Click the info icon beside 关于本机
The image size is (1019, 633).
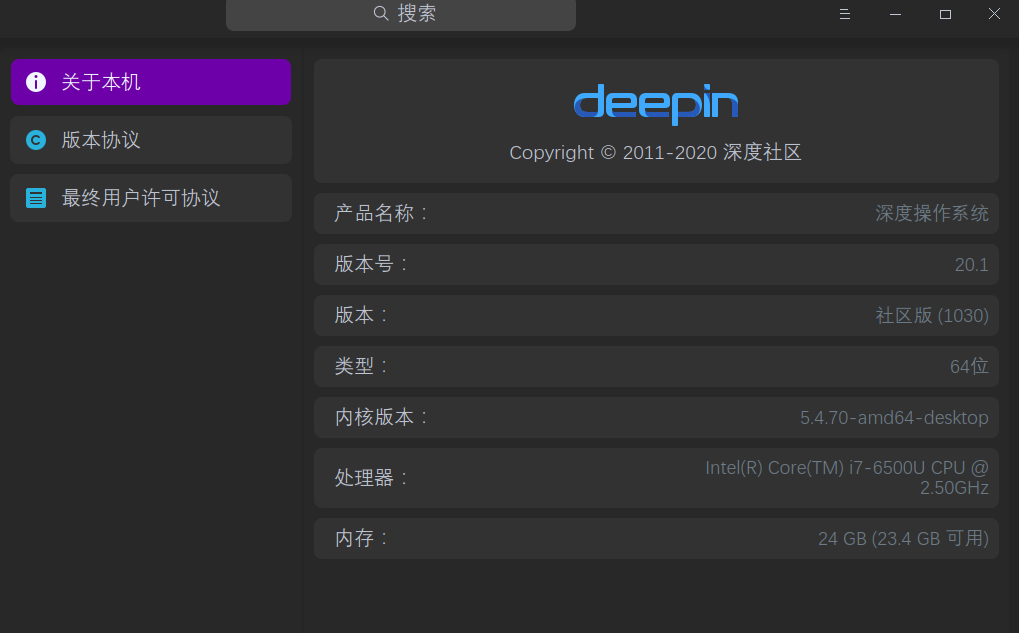(36, 82)
